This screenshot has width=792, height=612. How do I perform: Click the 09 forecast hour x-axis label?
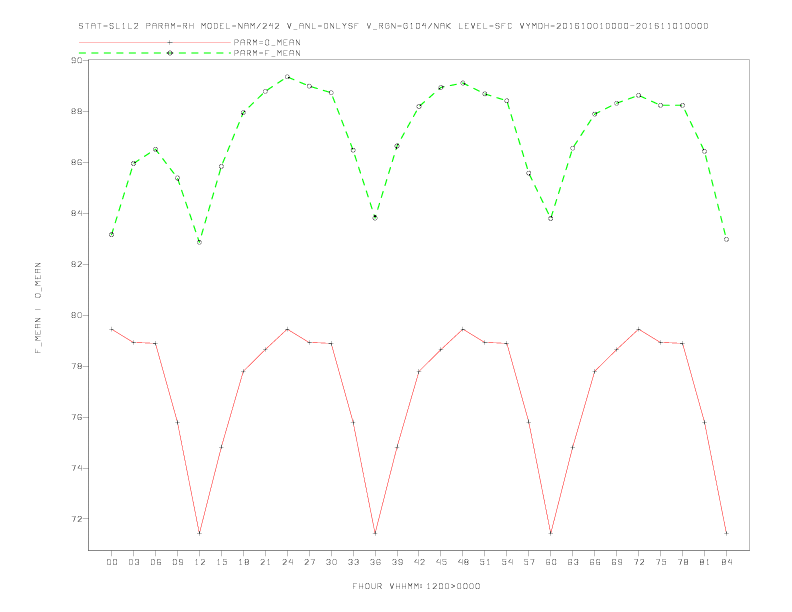177,562
